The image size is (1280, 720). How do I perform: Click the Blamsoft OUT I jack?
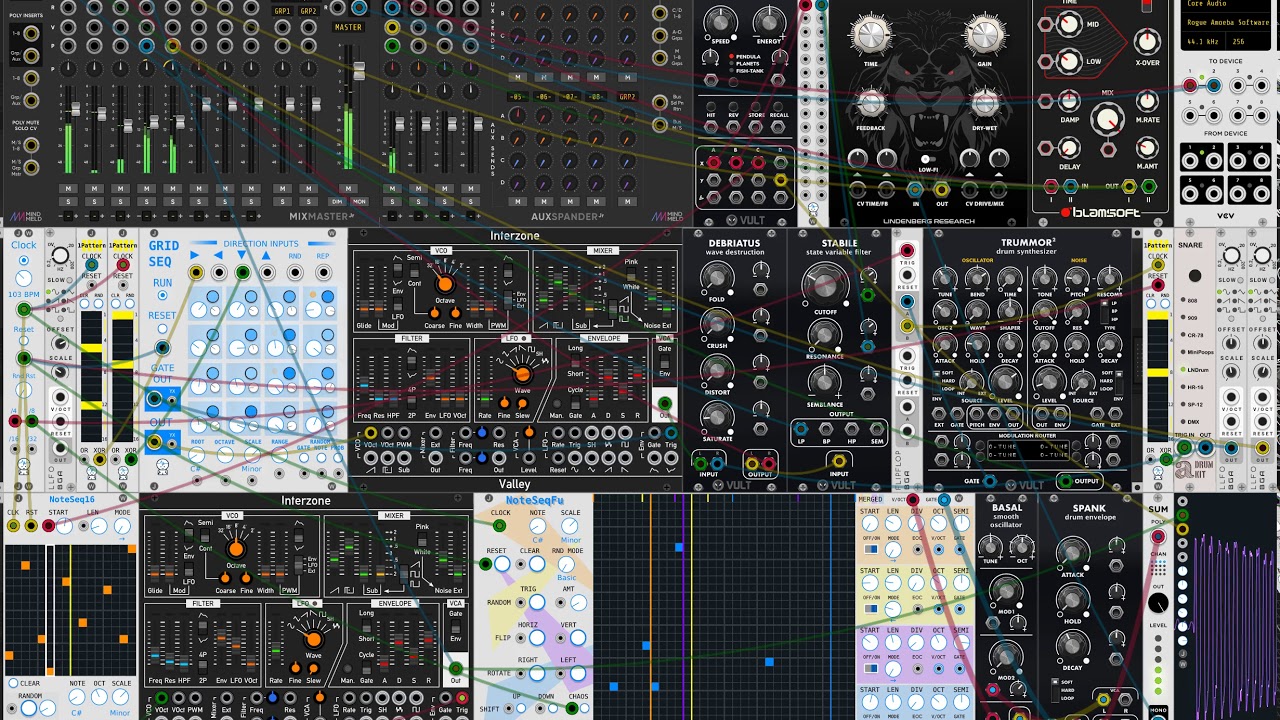pyautogui.click(x=1128, y=186)
